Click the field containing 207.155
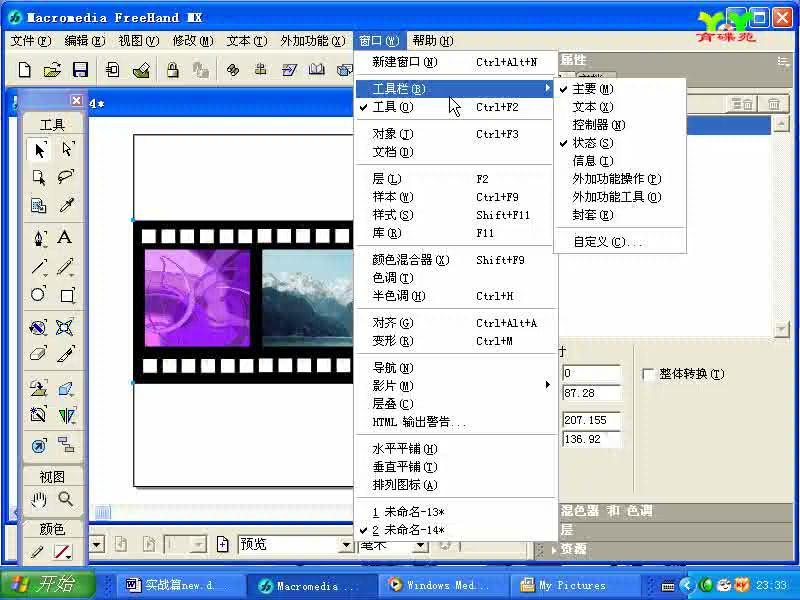 tap(591, 420)
